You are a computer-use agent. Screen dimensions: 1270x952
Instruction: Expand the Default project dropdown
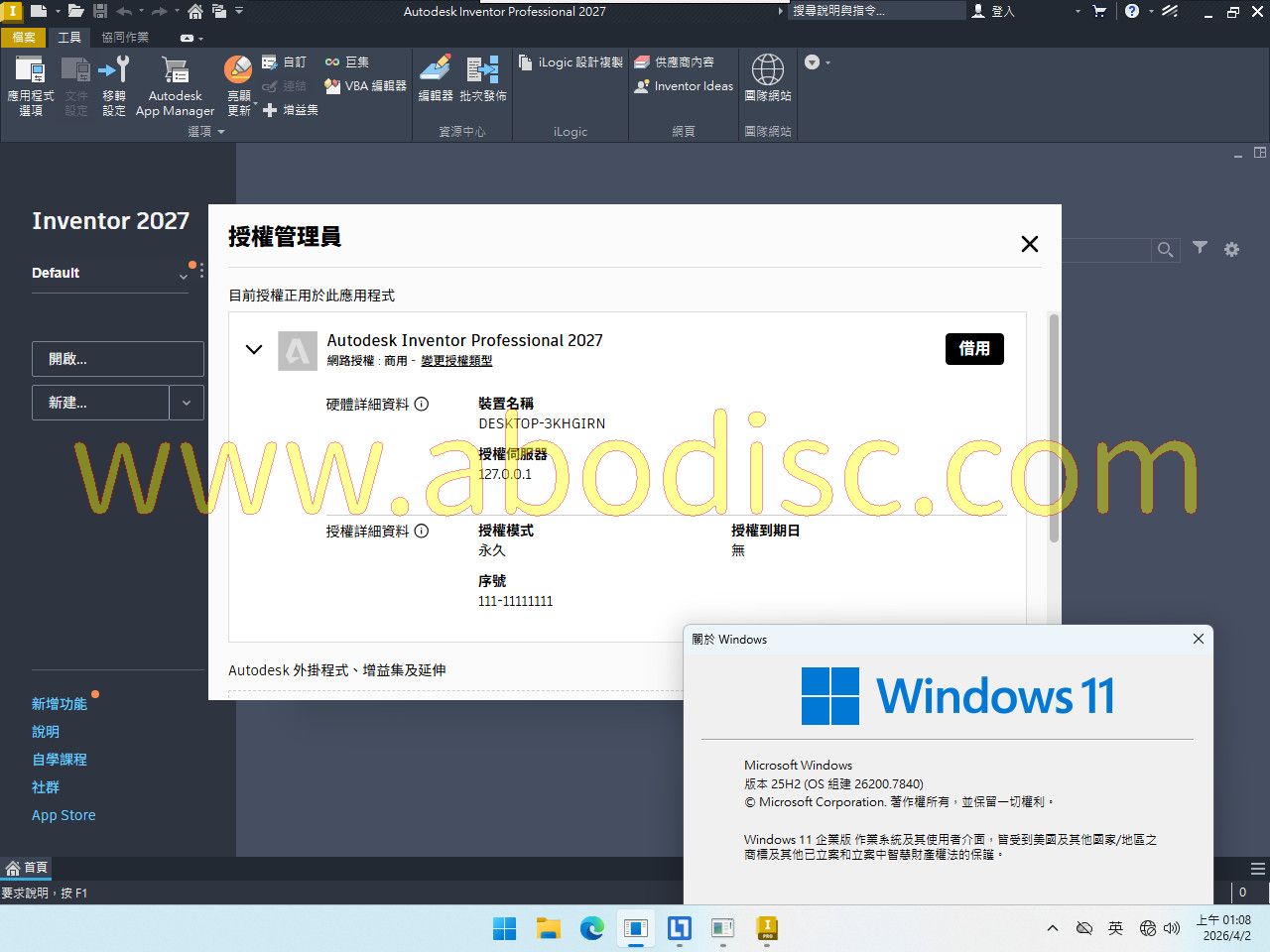[183, 276]
